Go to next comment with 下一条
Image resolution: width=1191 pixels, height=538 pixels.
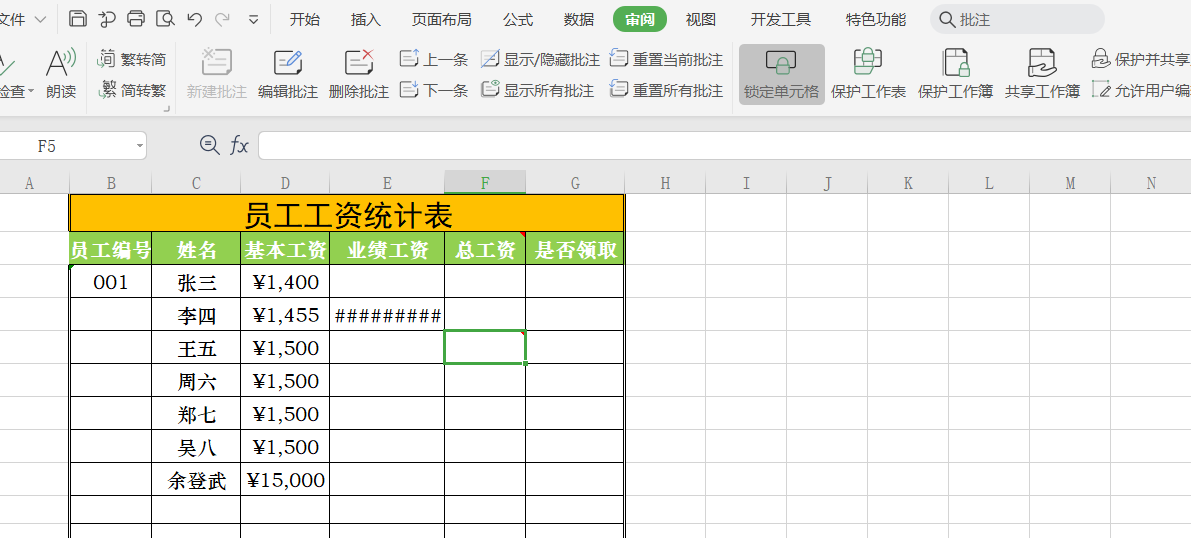pyautogui.click(x=434, y=90)
